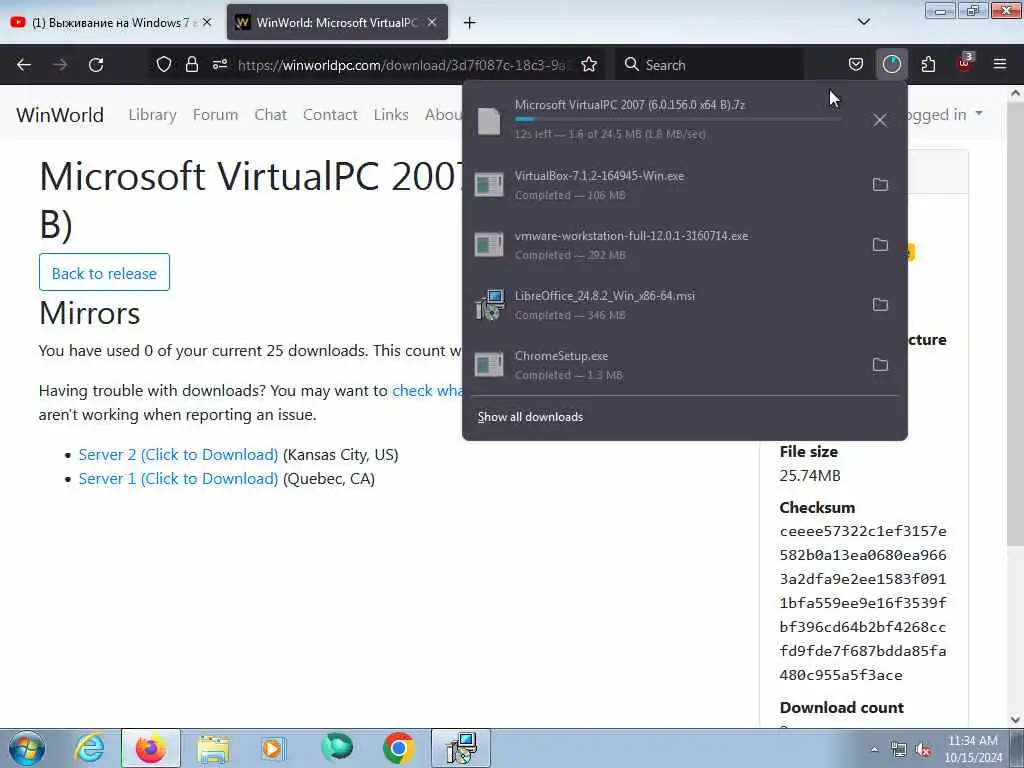Click the green orb taskbar application icon
1024x768 pixels.
(x=337, y=748)
